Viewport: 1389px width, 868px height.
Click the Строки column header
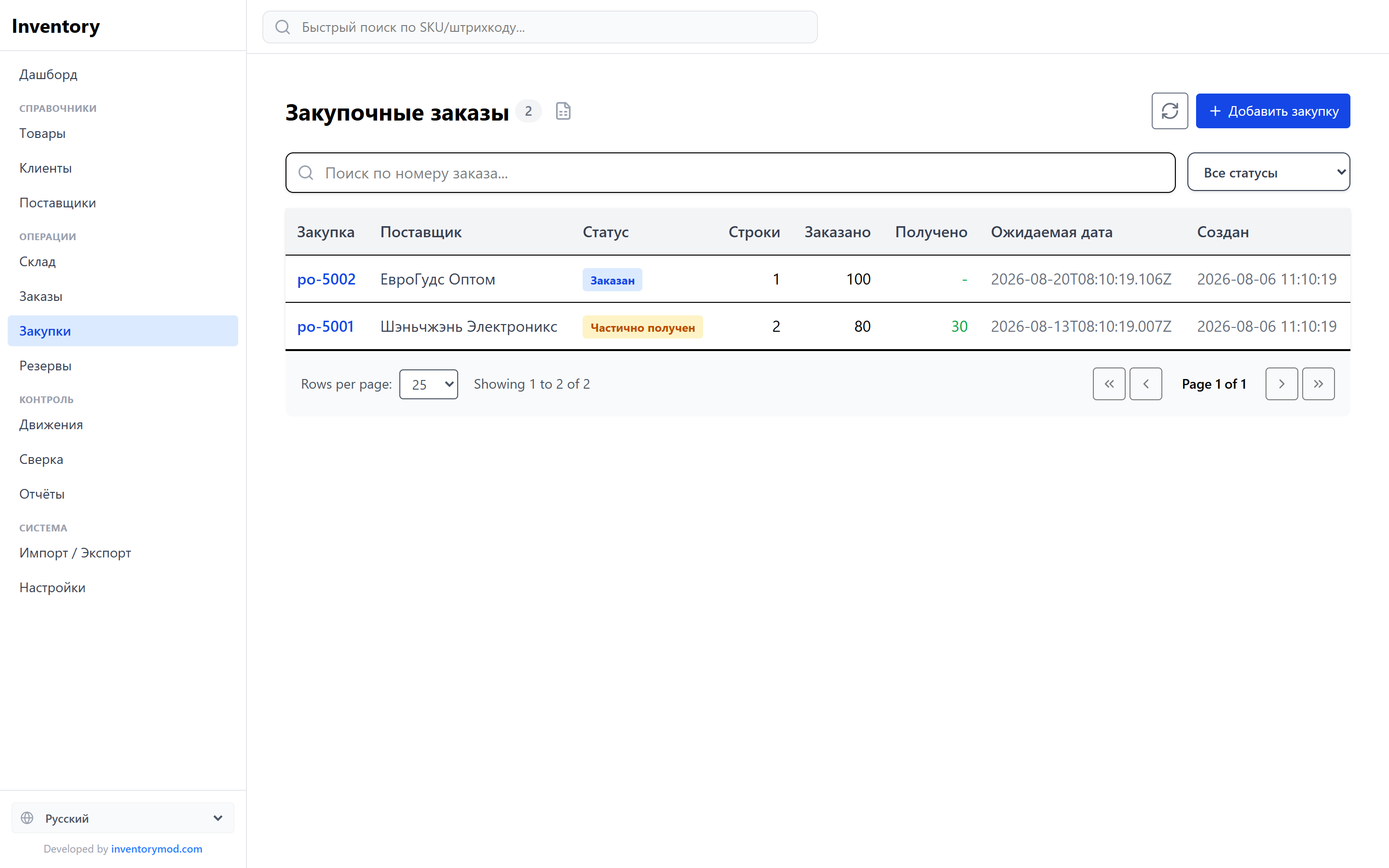coord(754,232)
